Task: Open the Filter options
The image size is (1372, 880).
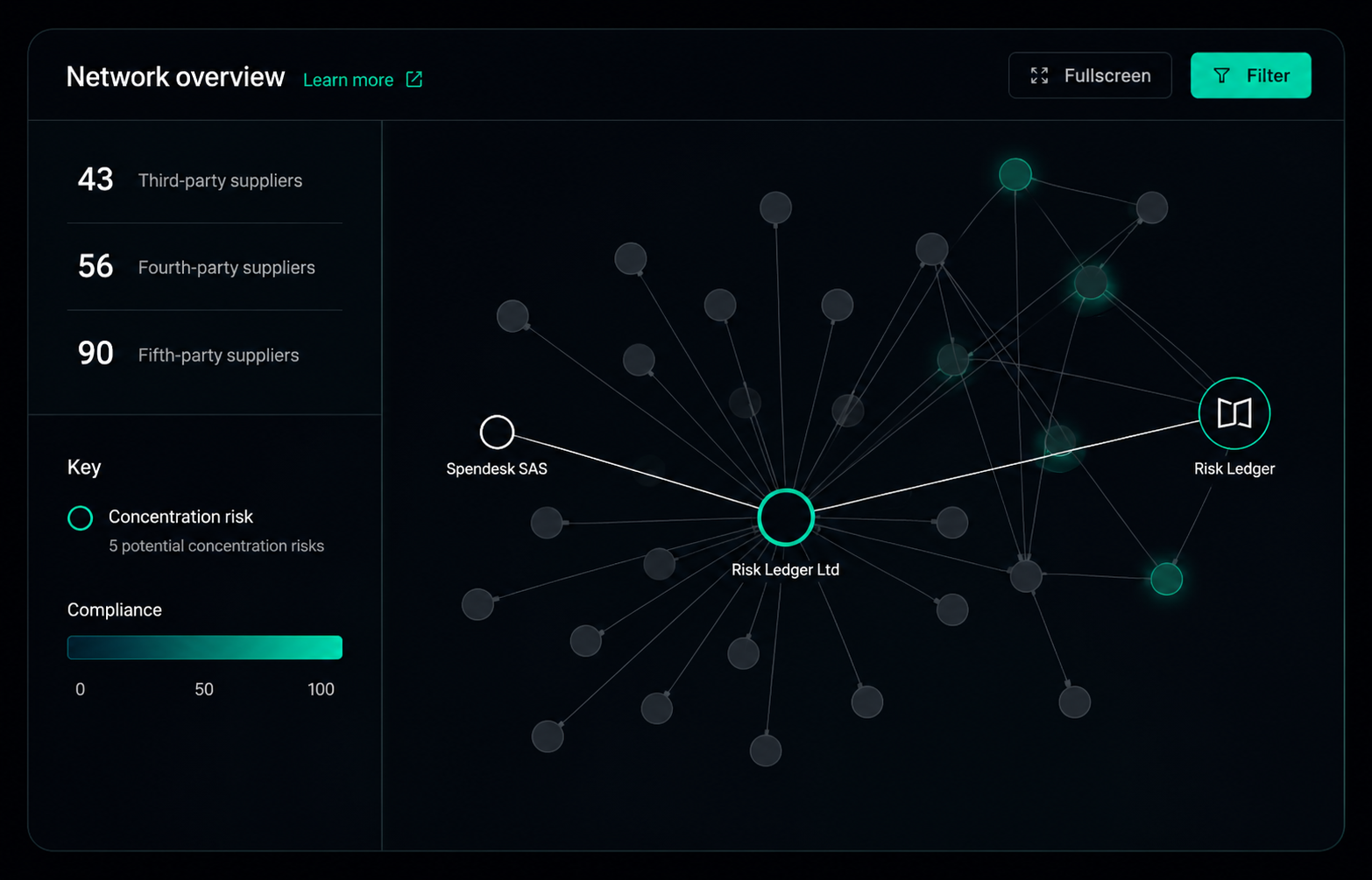Action: (1250, 75)
